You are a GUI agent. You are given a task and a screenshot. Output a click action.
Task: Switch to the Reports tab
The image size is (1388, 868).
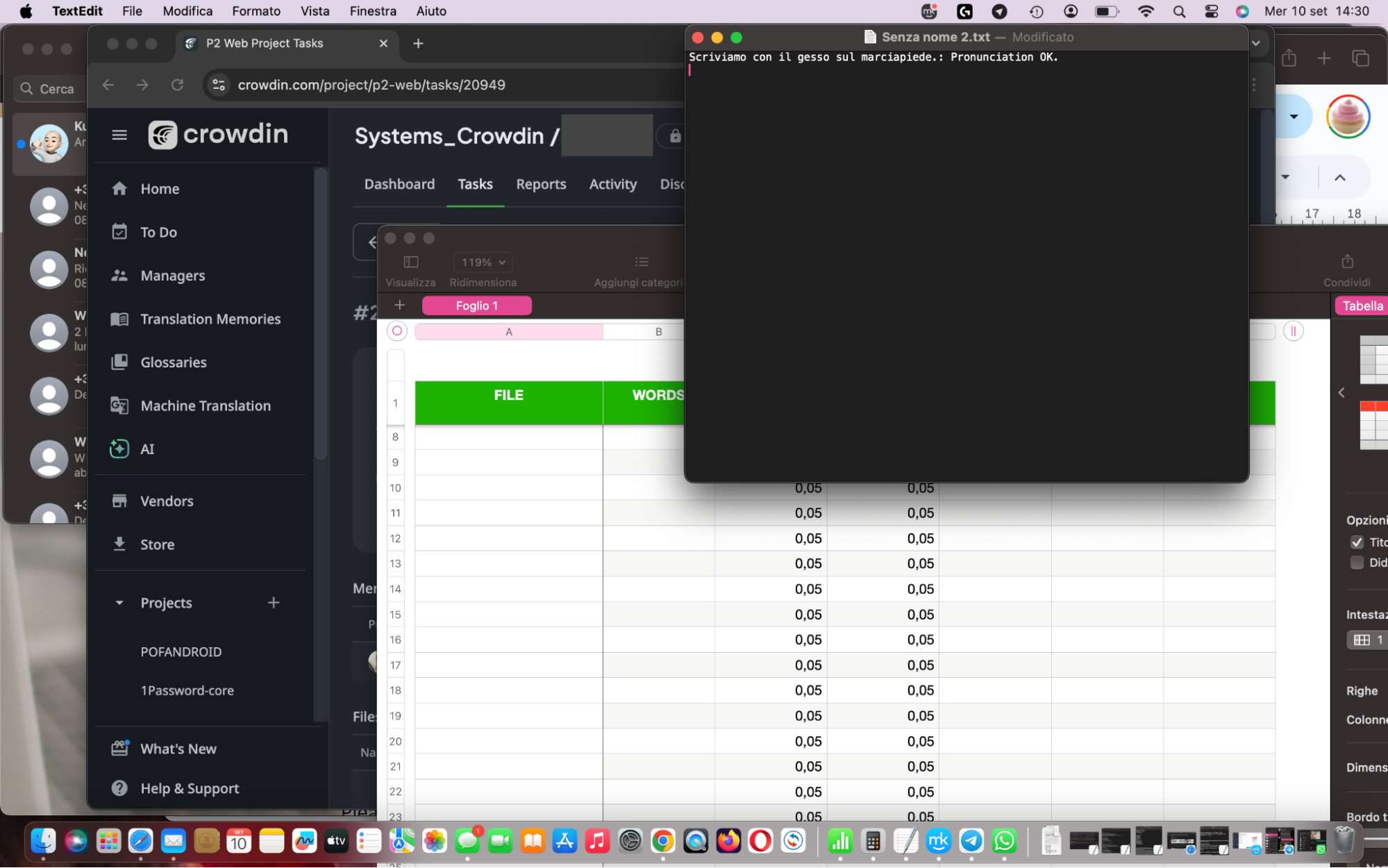[541, 184]
